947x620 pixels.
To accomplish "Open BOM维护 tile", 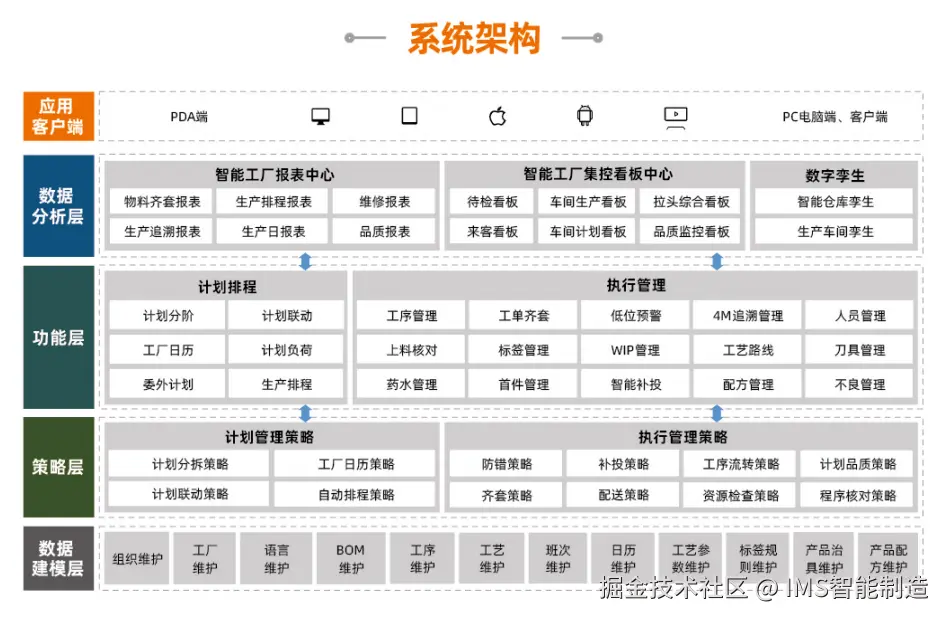I will coord(350,558).
